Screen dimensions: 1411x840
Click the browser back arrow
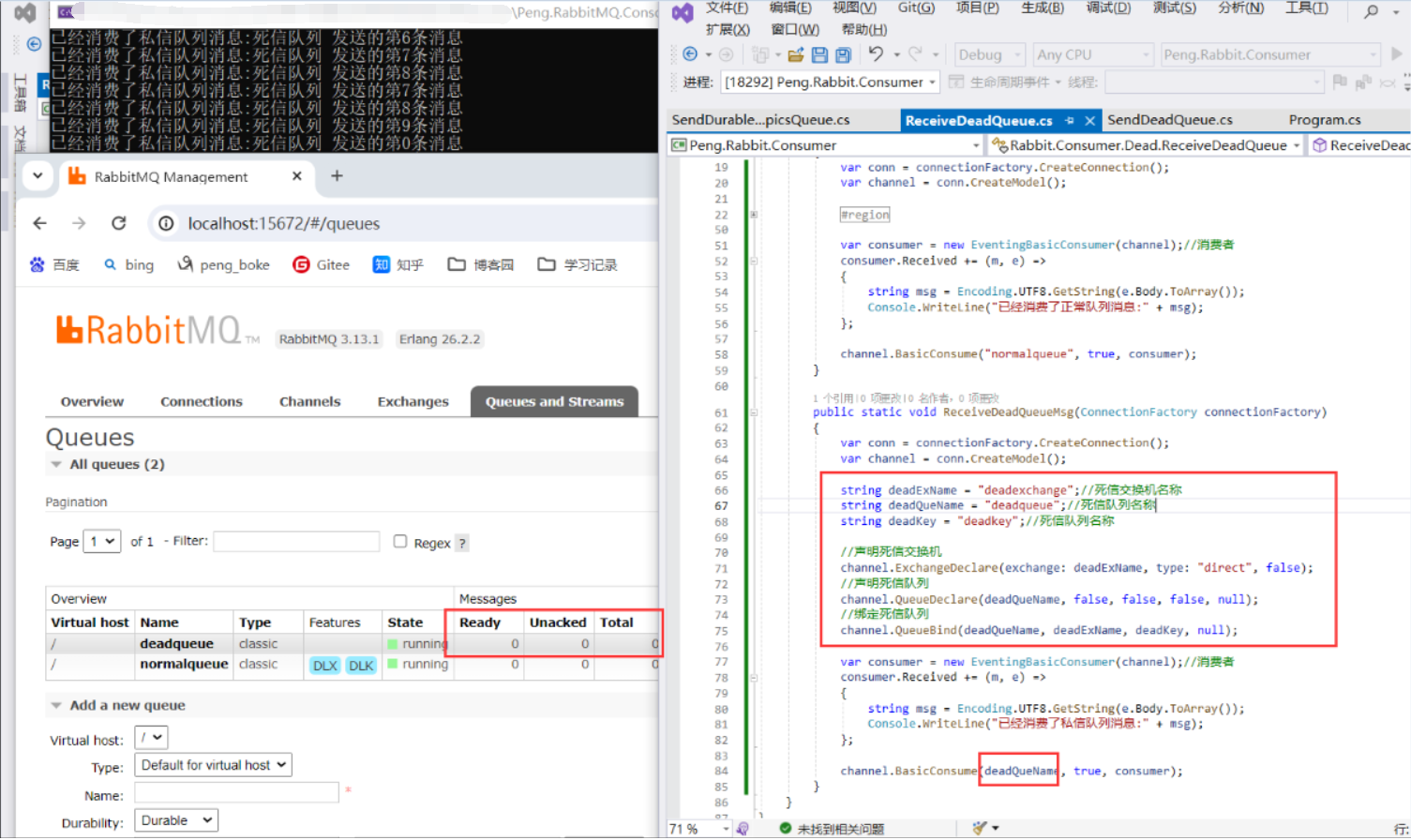[x=39, y=223]
